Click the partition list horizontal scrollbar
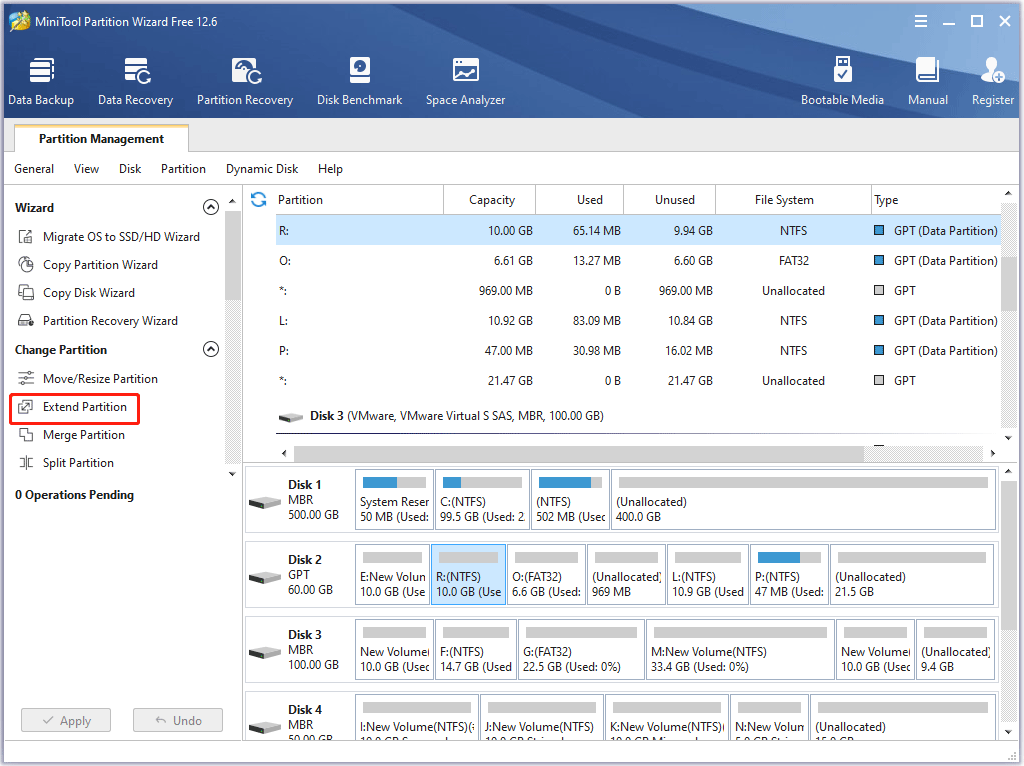The width and height of the screenshot is (1024, 766). point(579,453)
